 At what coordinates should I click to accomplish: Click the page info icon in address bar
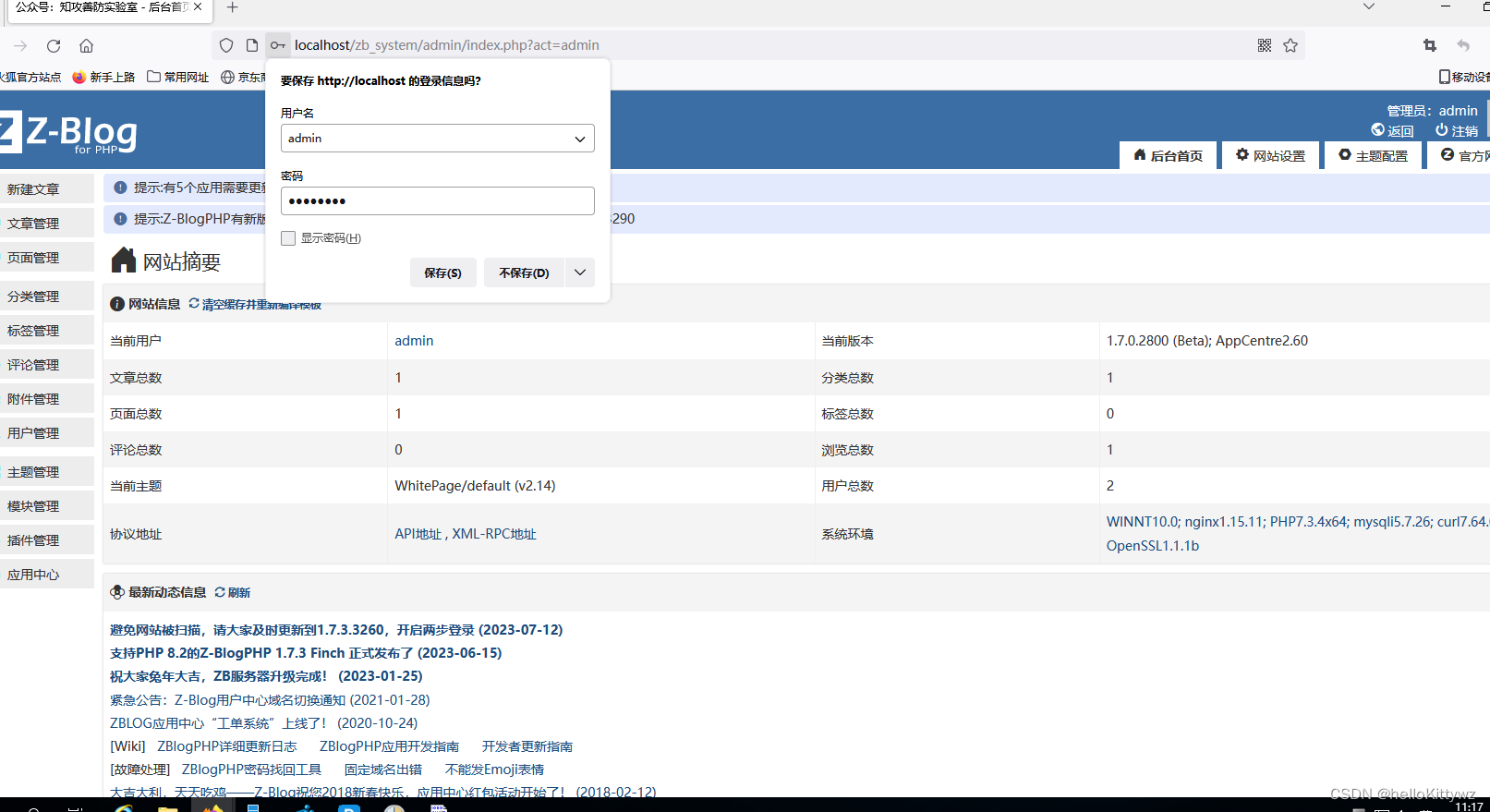tap(252, 45)
